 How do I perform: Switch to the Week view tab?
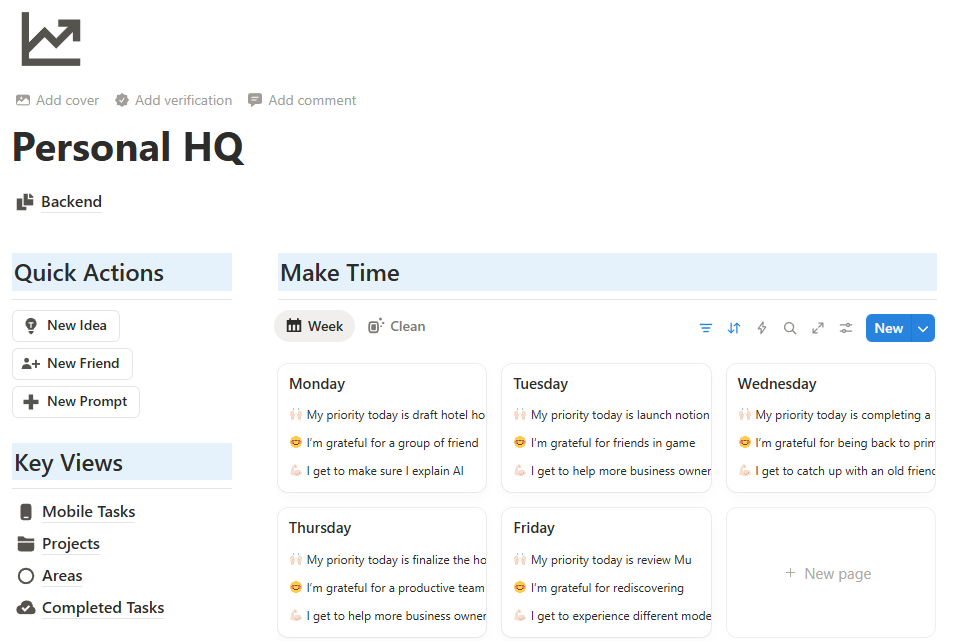coord(314,326)
